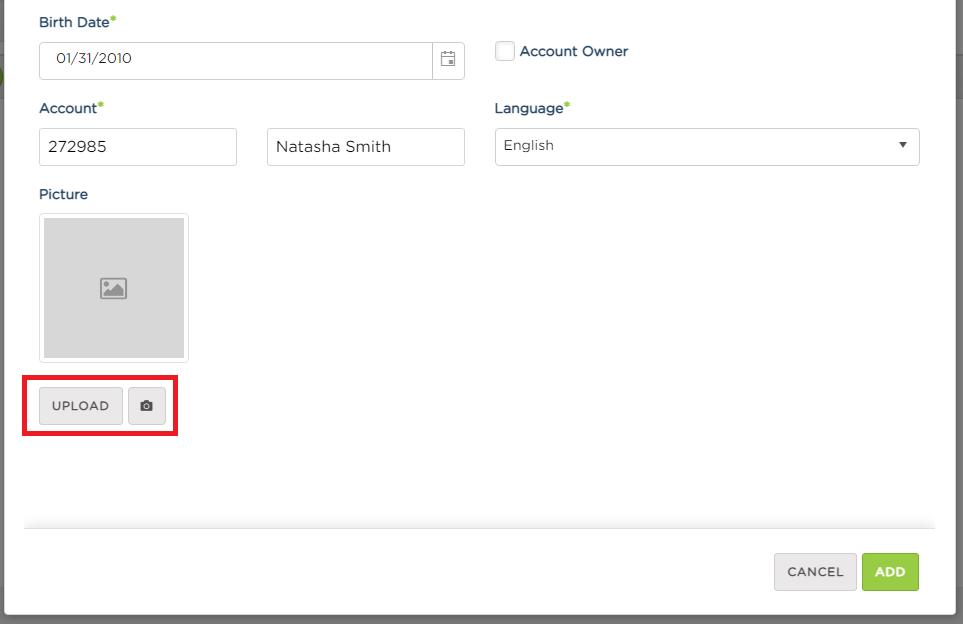
Task: Open the Birth Date calendar picker
Action: pyautogui.click(x=448, y=60)
